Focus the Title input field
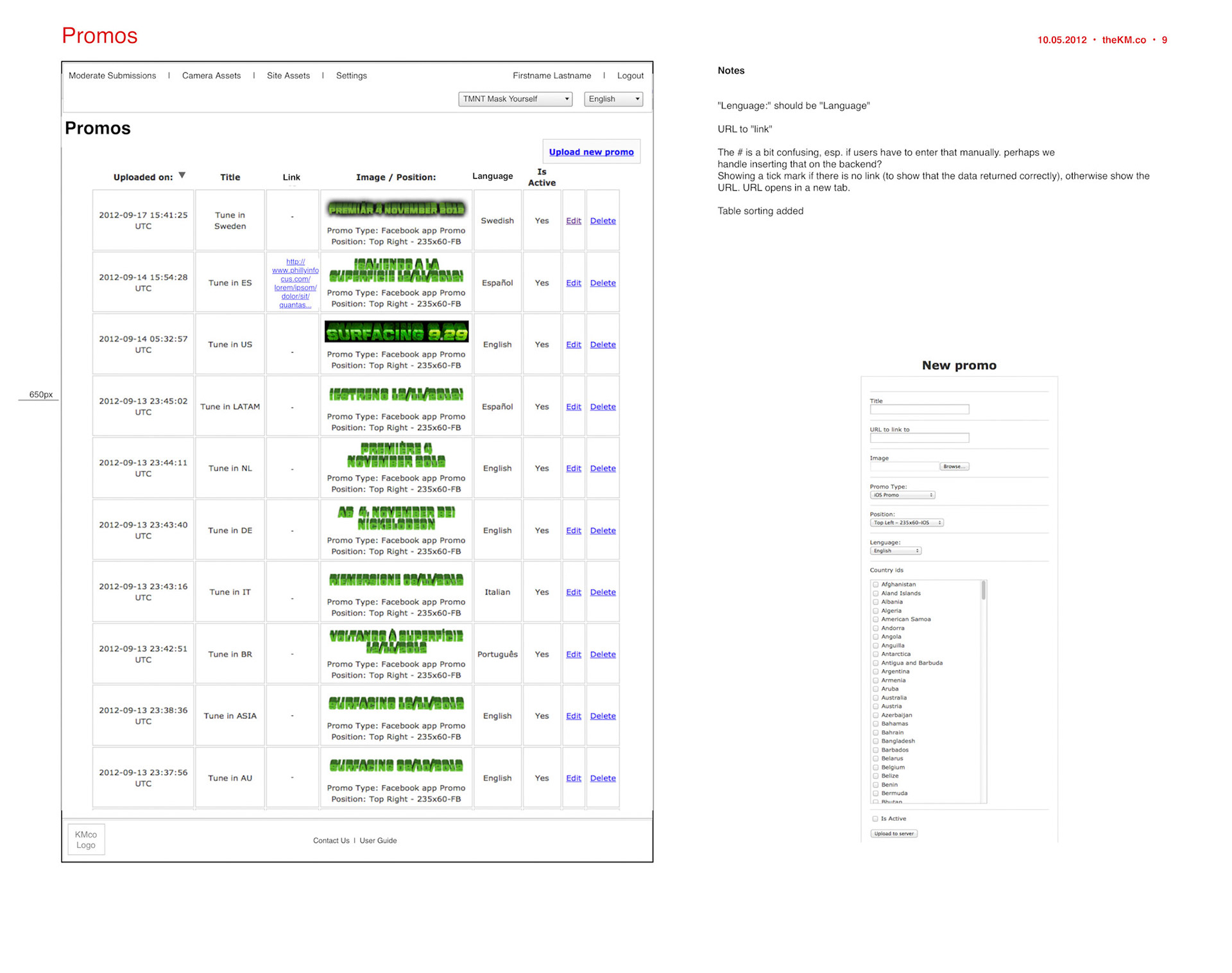1232x973 pixels. 920,409
